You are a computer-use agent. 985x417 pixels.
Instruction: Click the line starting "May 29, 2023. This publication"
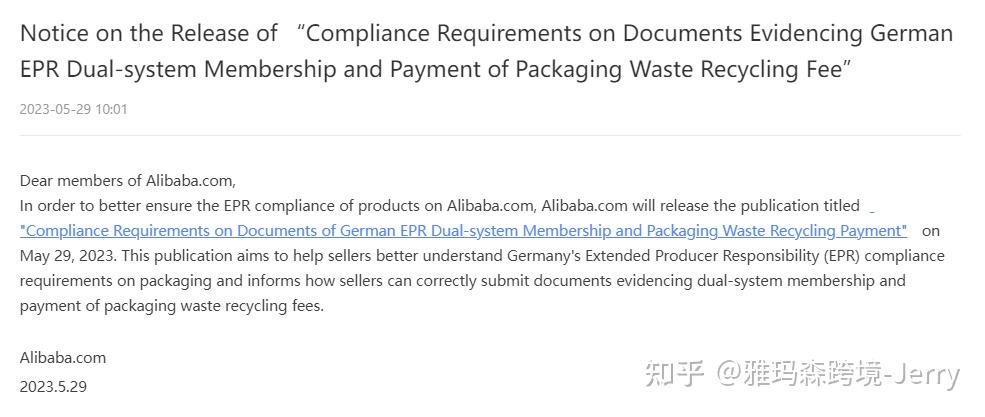(x=482, y=256)
